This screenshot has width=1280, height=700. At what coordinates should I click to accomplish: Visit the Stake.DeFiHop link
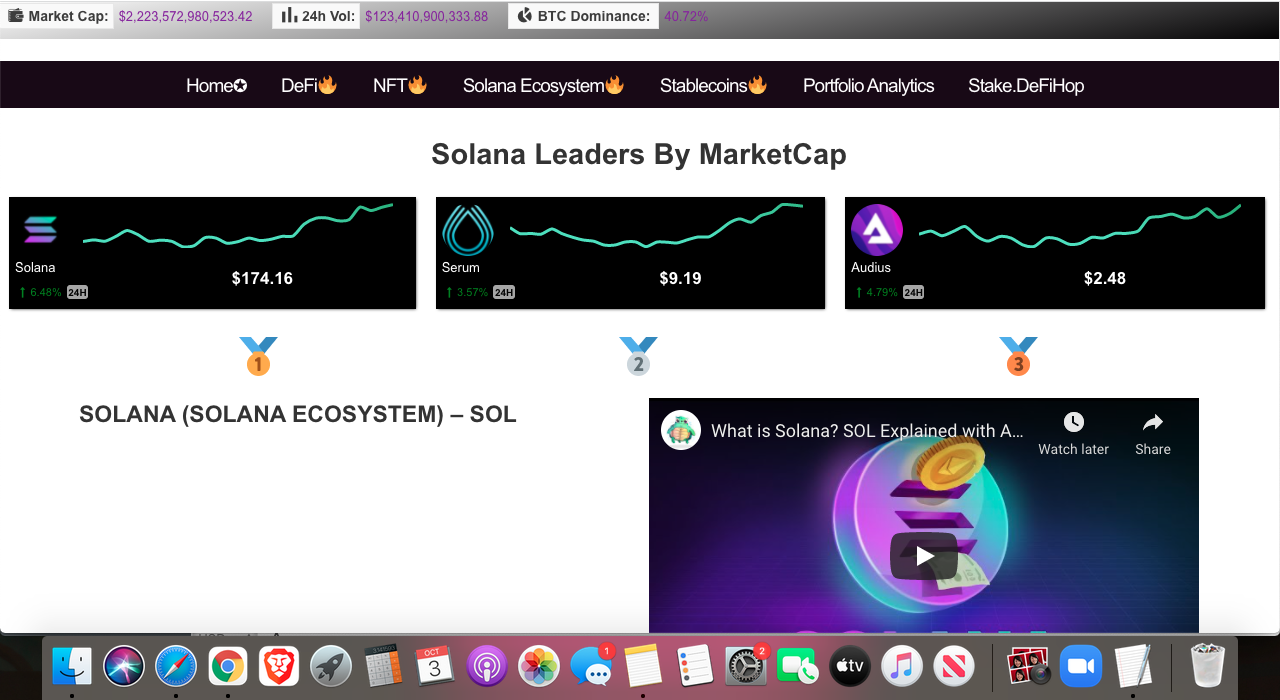(1026, 85)
